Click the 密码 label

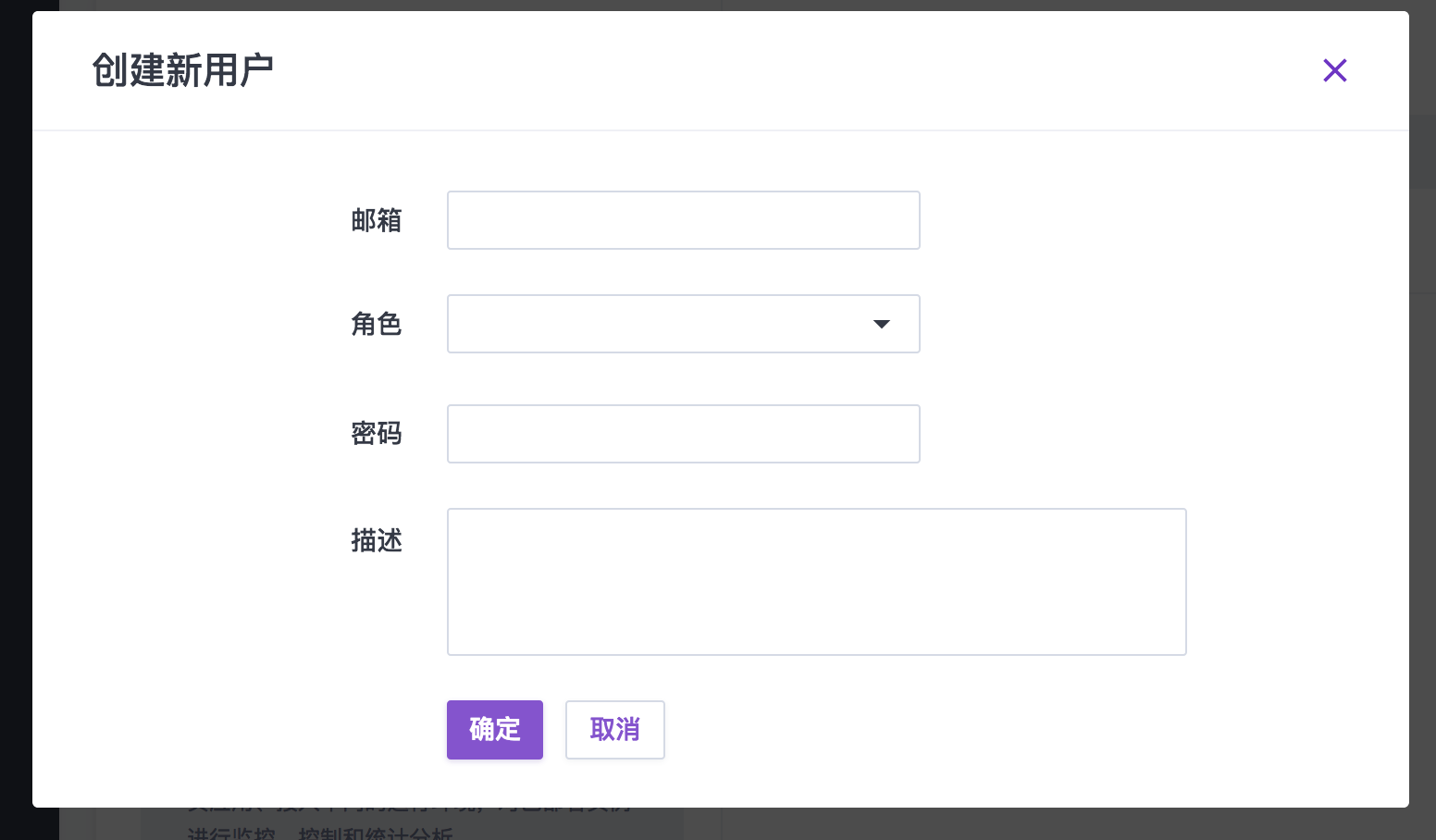(x=377, y=433)
